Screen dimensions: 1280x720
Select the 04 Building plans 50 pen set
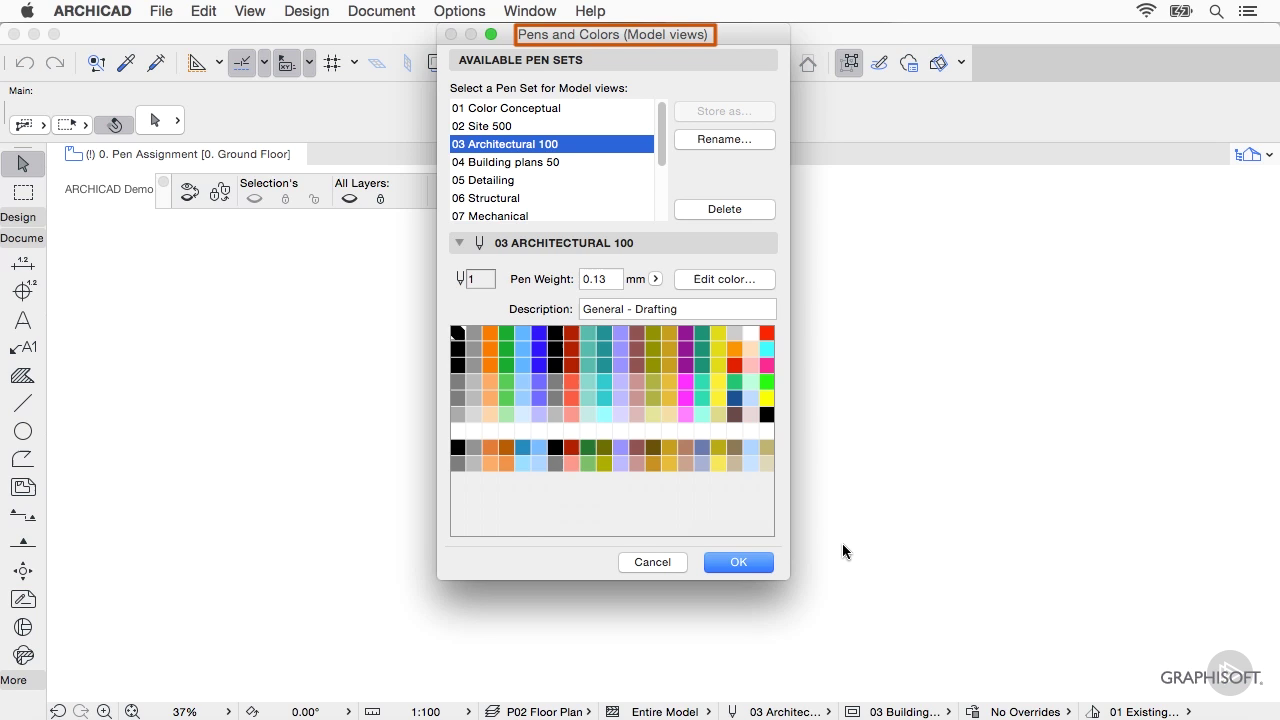[552, 162]
